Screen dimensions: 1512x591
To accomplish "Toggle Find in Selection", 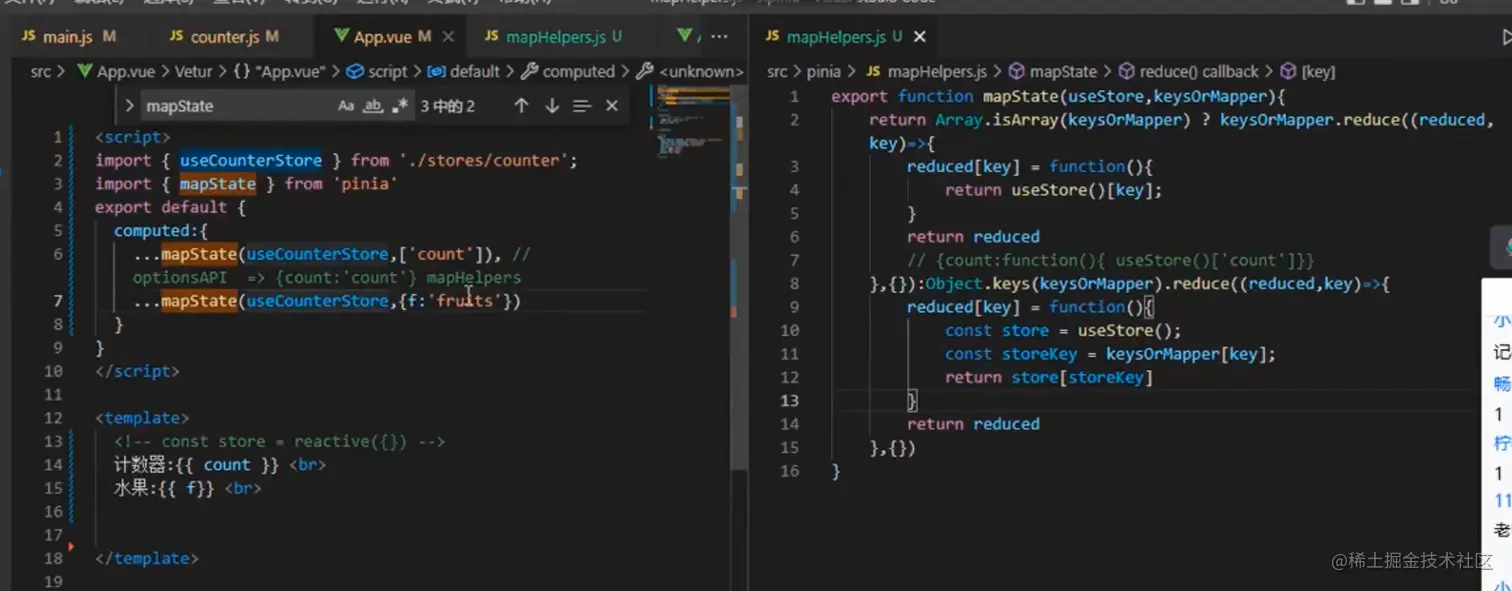I will [582, 106].
